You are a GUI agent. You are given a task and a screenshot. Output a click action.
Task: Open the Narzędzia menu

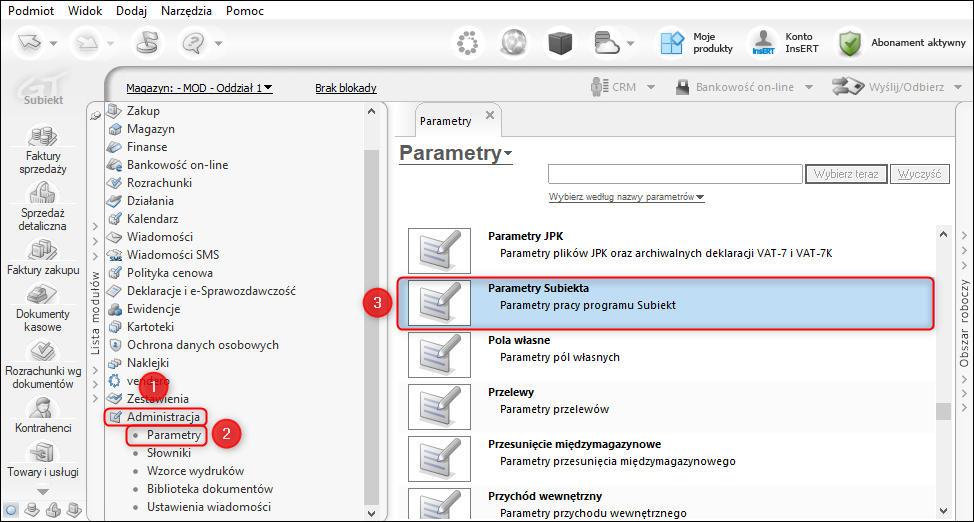[x=186, y=11]
